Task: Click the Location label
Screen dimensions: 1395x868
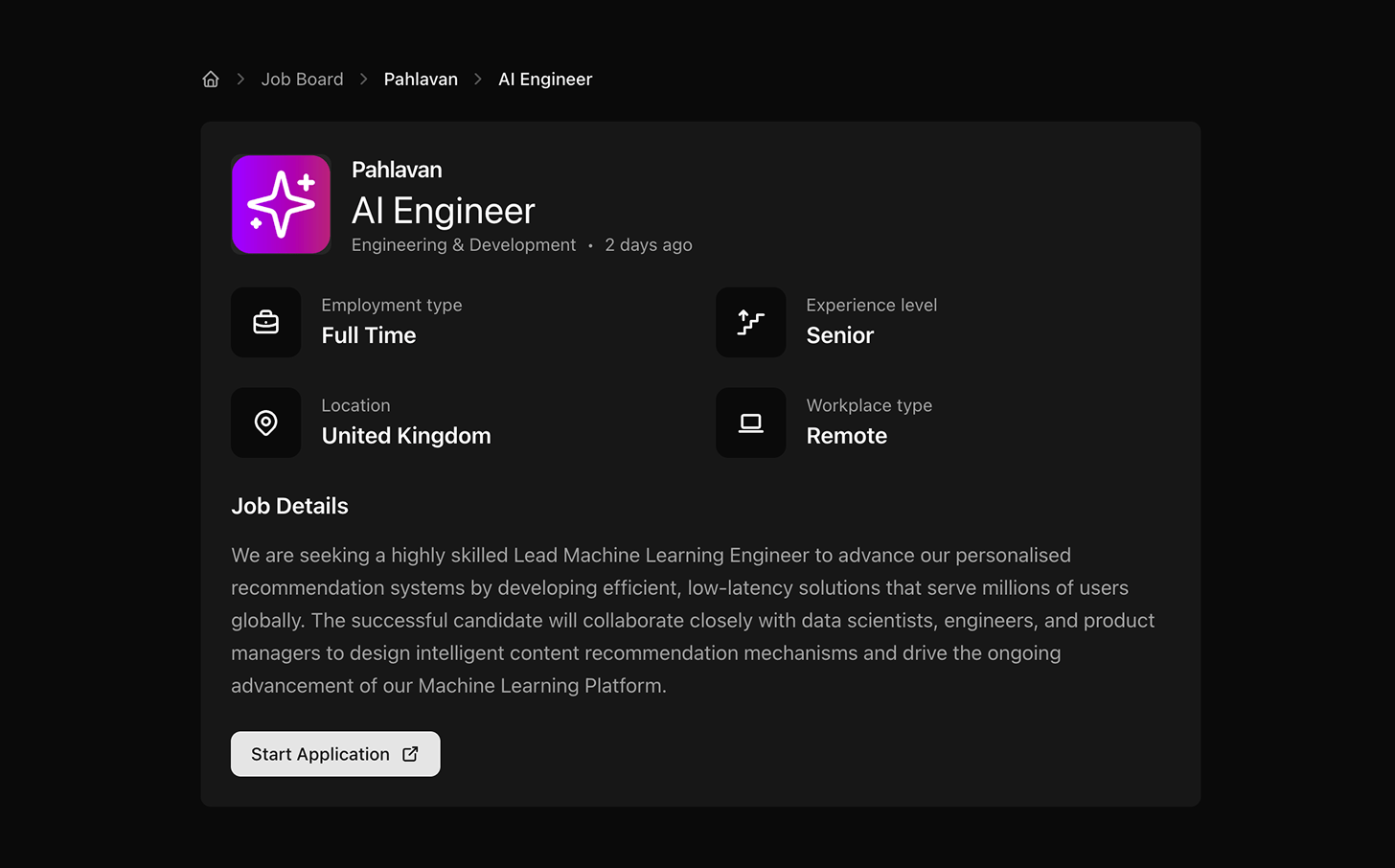Action: click(355, 405)
